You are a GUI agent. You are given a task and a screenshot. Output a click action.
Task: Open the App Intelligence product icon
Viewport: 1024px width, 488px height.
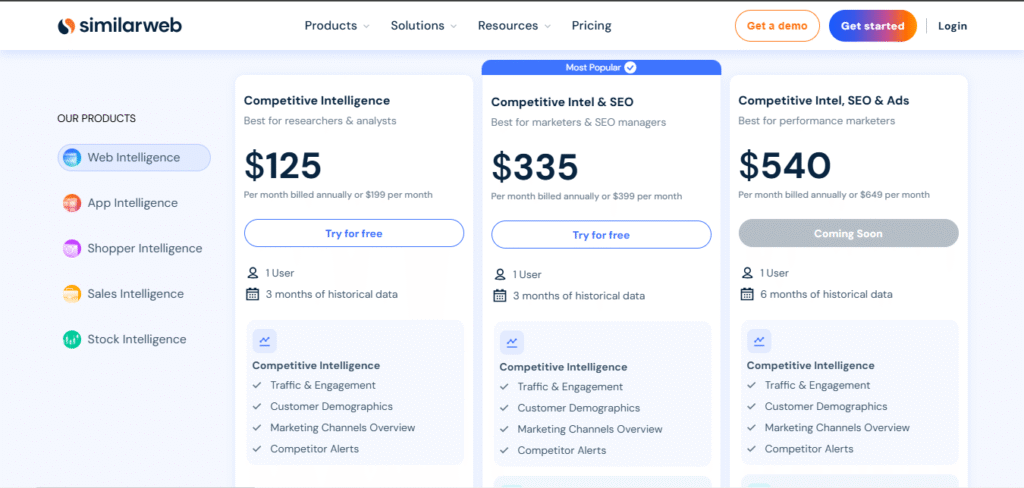(72, 203)
